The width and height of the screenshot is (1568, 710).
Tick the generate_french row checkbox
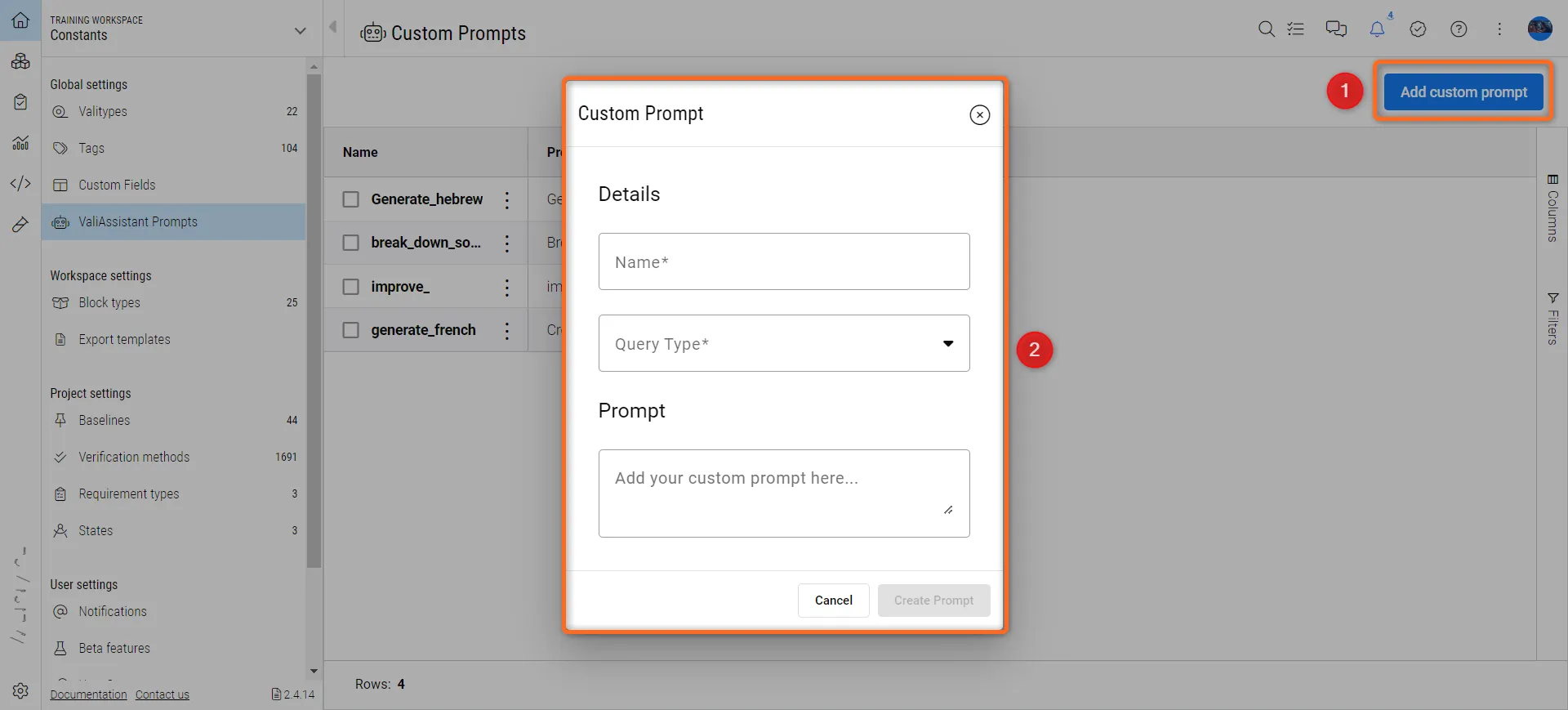351,330
